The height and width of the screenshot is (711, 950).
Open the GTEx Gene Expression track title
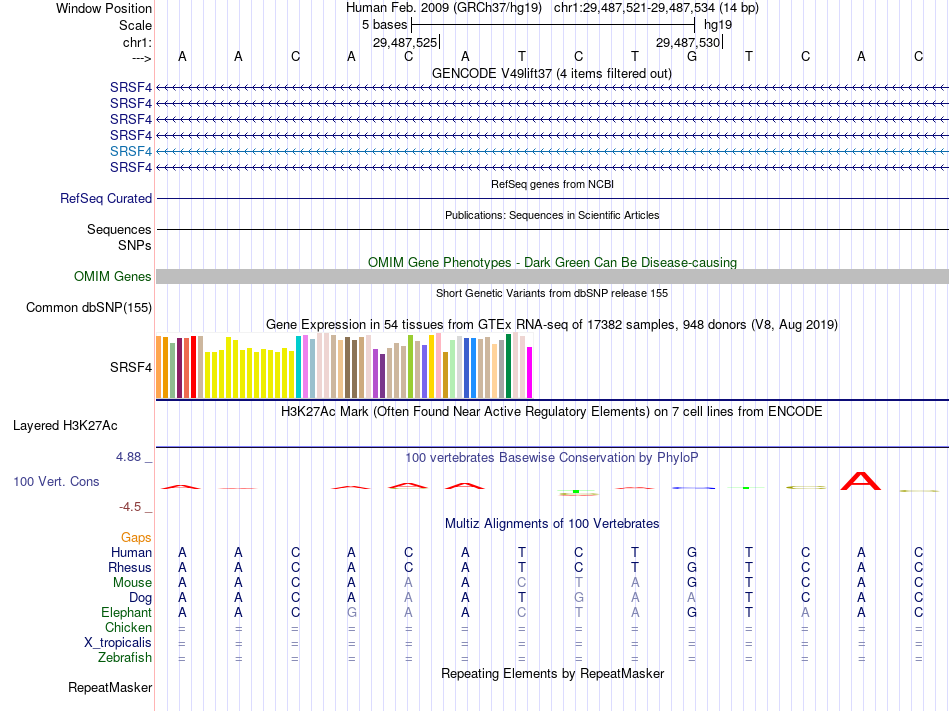tap(552, 325)
